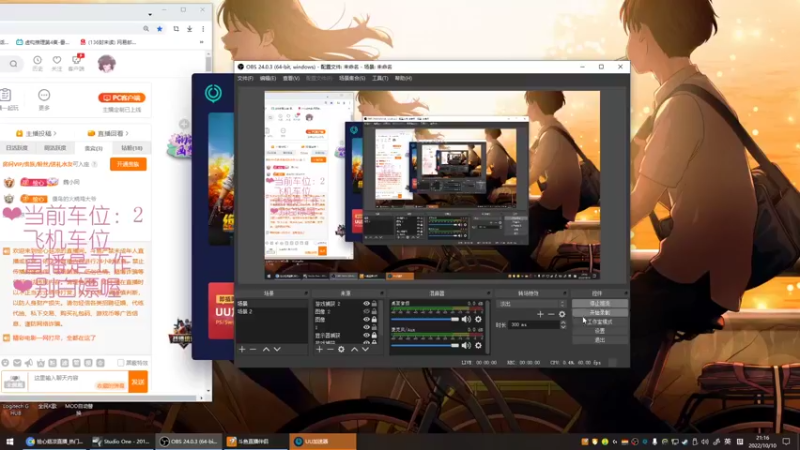The width and height of the screenshot is (800, 450).
Task: Toggle visibility eye of 图像 source
Action: tap(366, 319)
